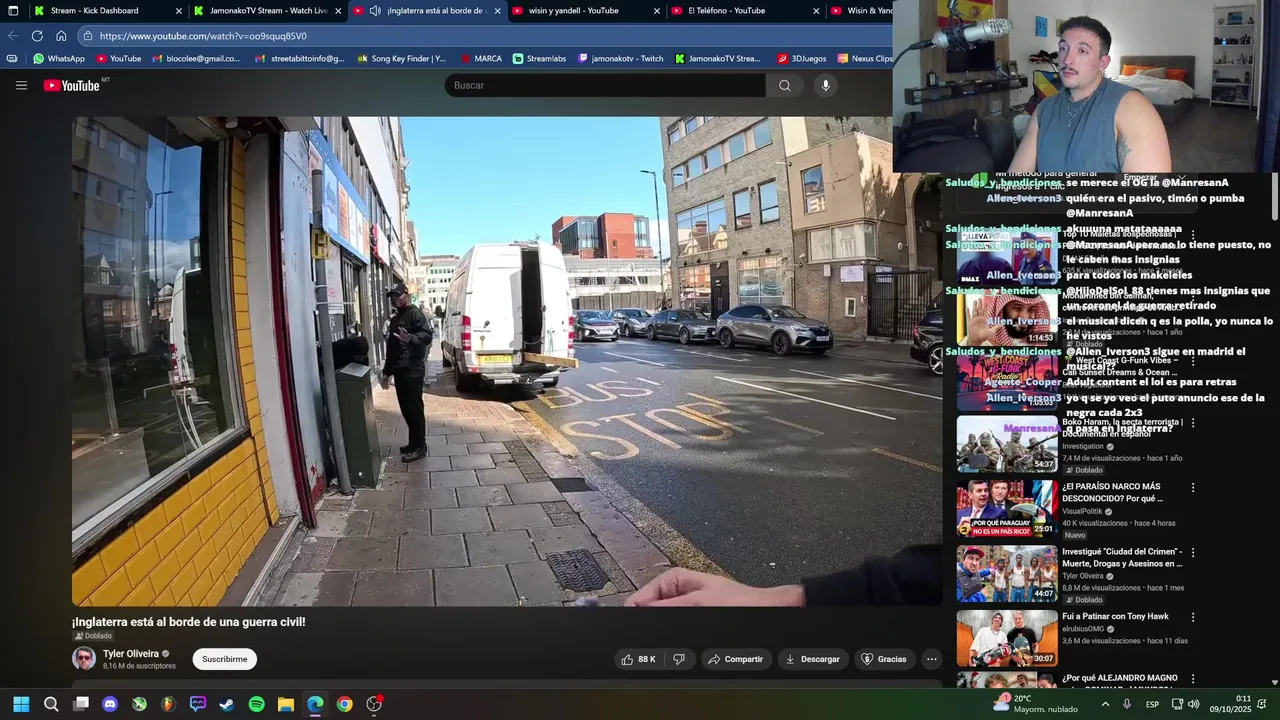Open options menu for Ciudad del Crimen video
The image size is (1280, 720).
(1192, 552)
